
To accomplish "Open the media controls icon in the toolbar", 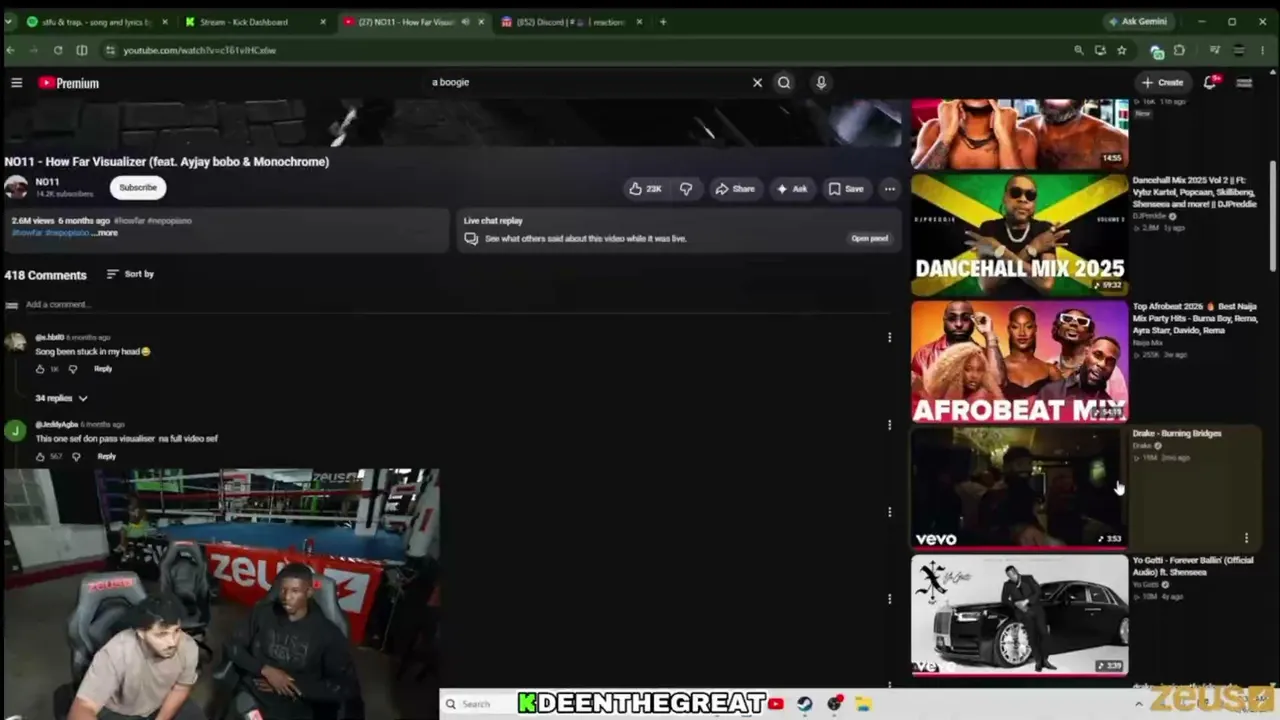I will point(1215,50).
